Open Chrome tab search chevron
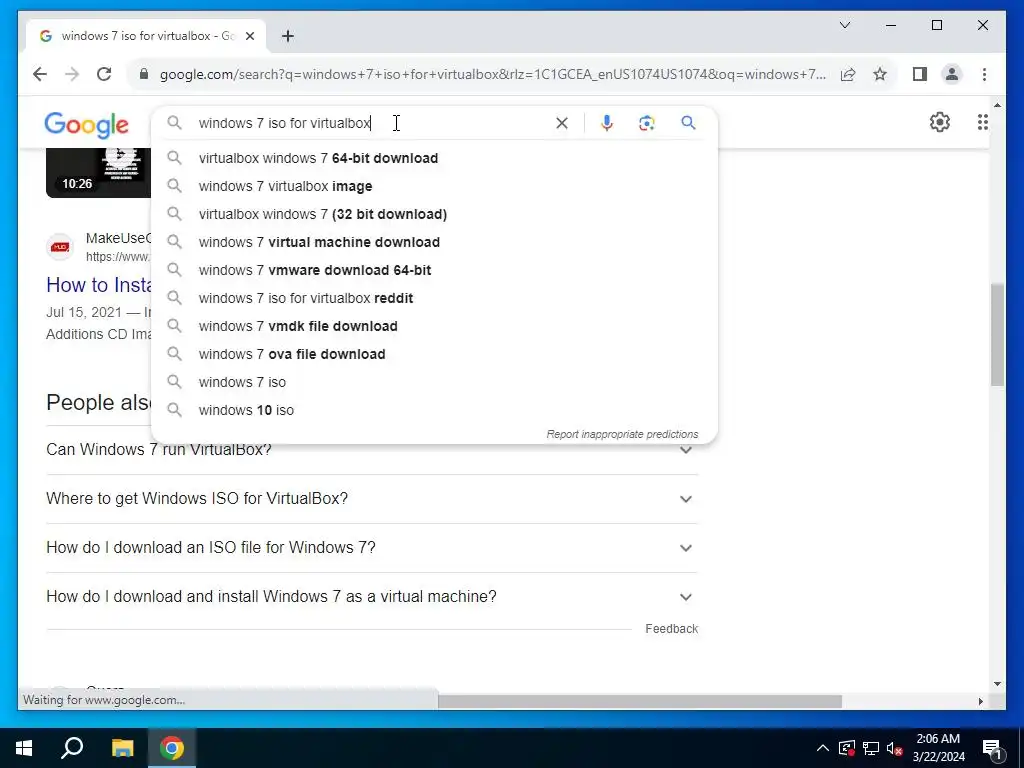The height and width of the screenshot is (768, 1024). [x=844, y=25]
